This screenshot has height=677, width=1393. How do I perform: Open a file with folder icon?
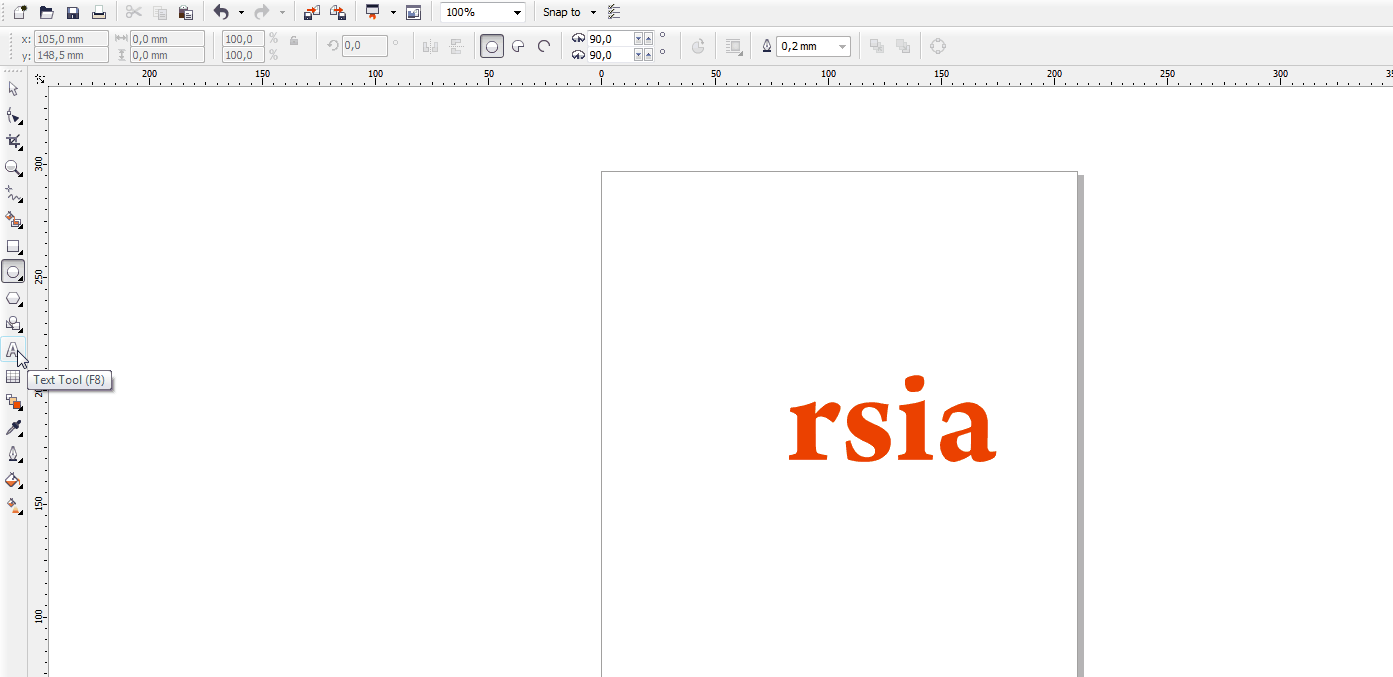click(46, 12)
